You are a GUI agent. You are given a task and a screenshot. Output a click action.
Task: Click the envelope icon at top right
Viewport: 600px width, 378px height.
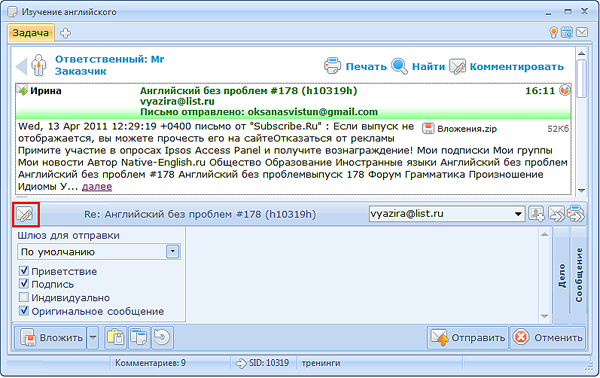[x=582, y=32]
